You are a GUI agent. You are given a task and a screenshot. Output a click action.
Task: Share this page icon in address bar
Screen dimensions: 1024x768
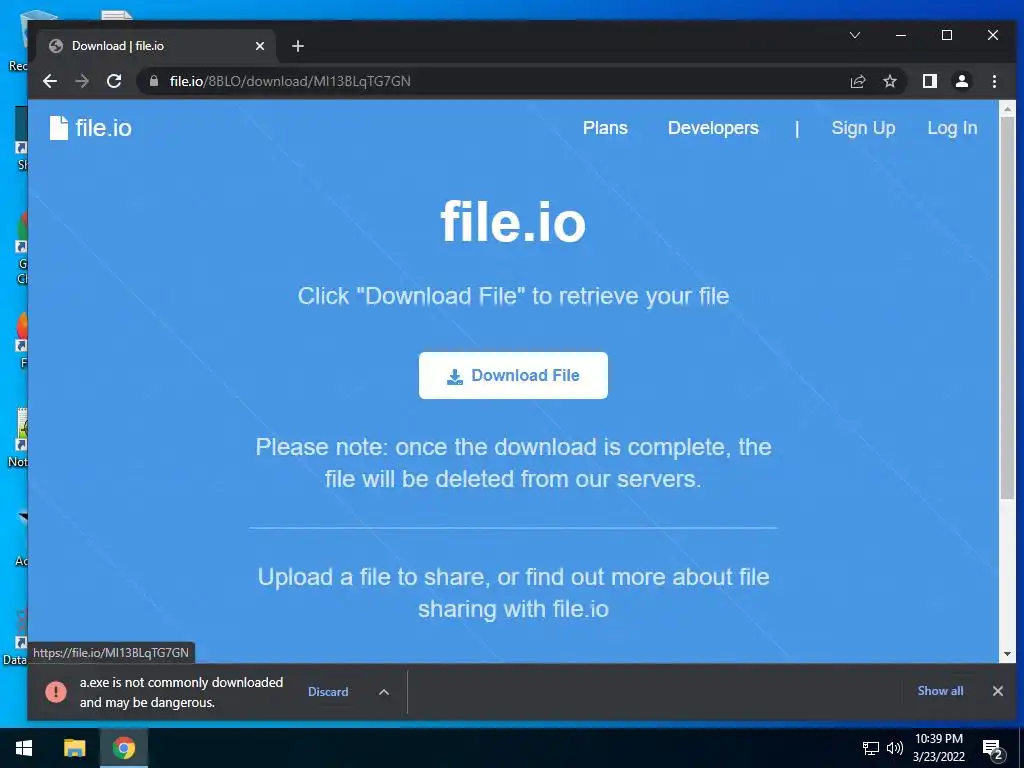[x=857, y=81]
